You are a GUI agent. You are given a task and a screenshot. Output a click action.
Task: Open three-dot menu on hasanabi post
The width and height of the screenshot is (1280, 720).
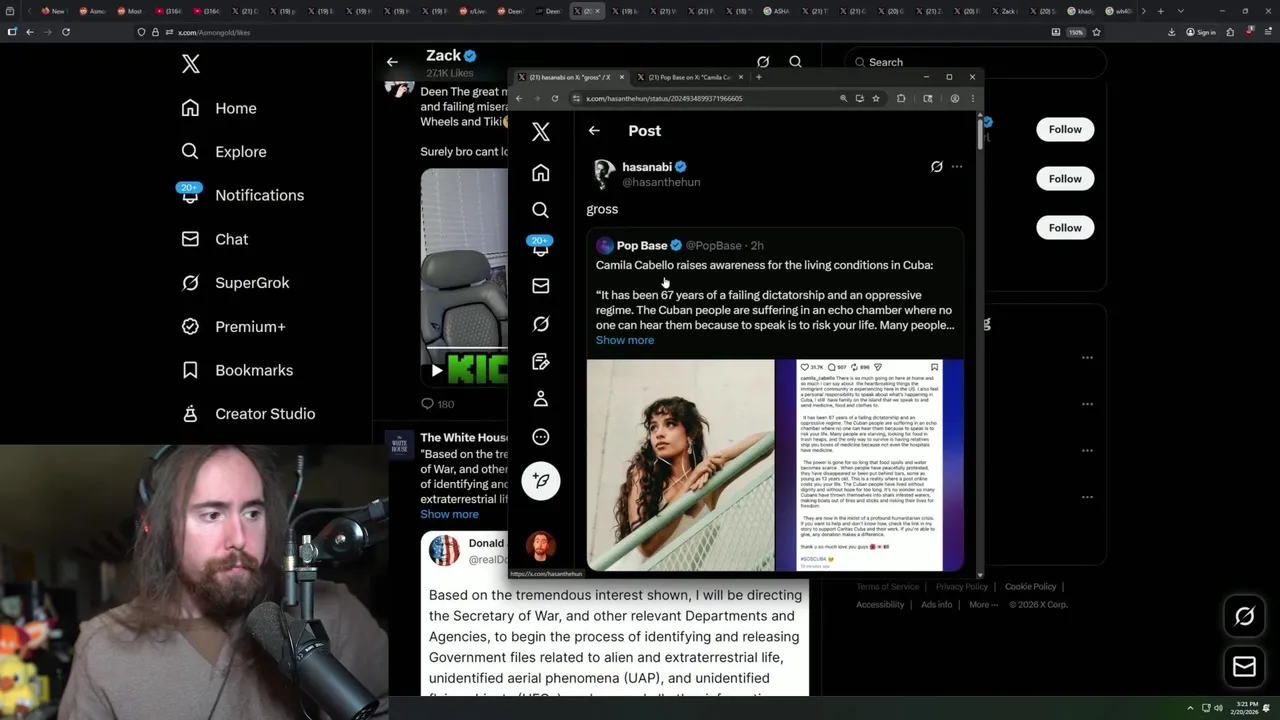pos(957,167)
